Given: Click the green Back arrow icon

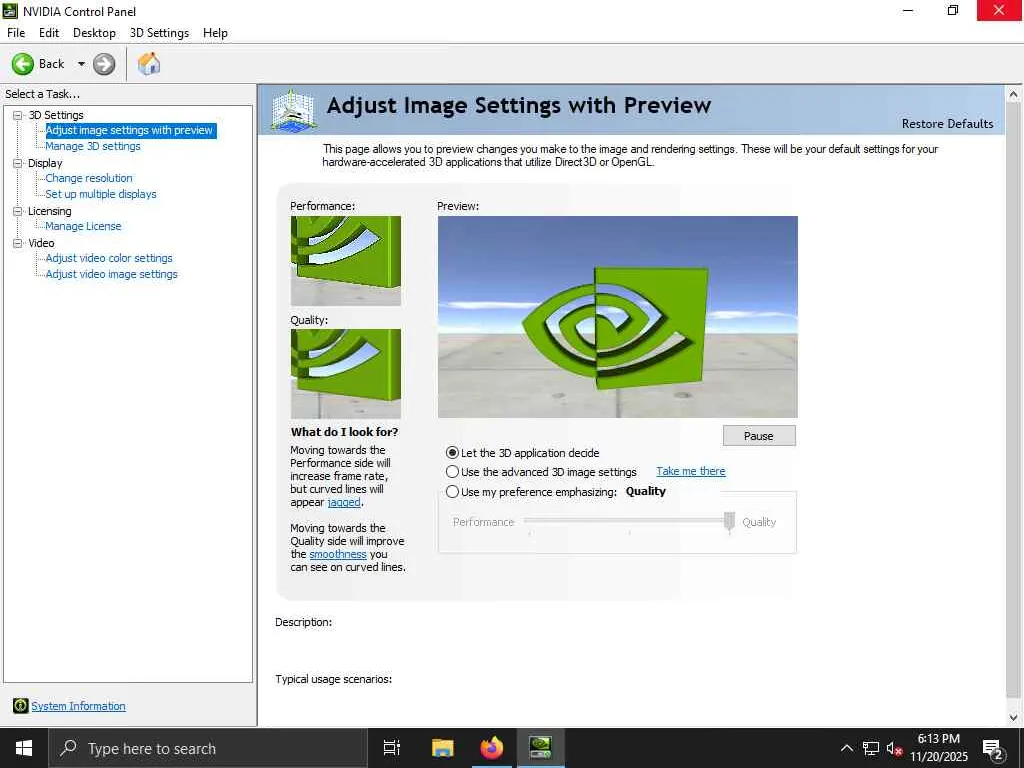Looking at the screenshot, I should pyautogui.click(x=23, y=64).
